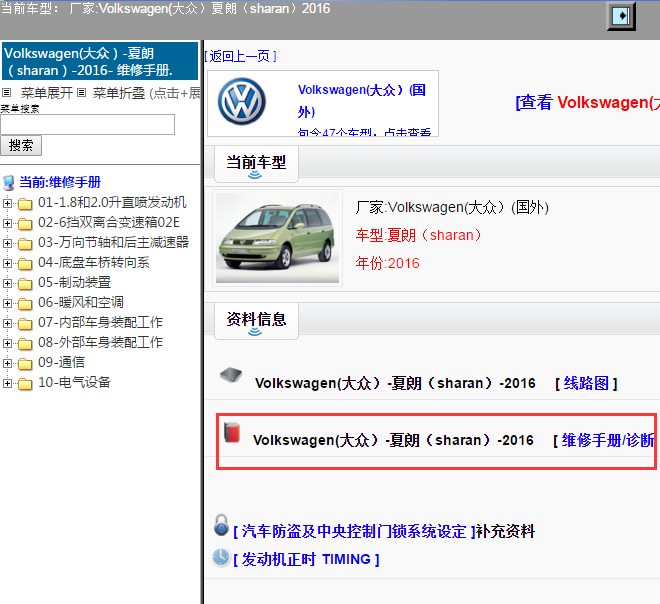This screenshot has width=660, height=604.
Task: Select tree item 06-暖风和空调
Action: [x=81, y=303]
